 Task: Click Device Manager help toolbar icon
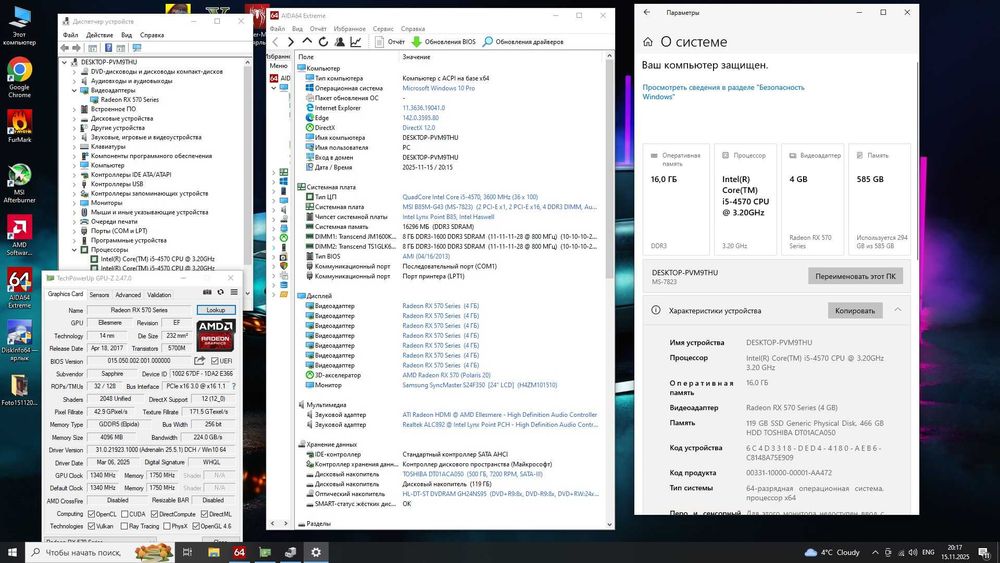pos(108,48)
